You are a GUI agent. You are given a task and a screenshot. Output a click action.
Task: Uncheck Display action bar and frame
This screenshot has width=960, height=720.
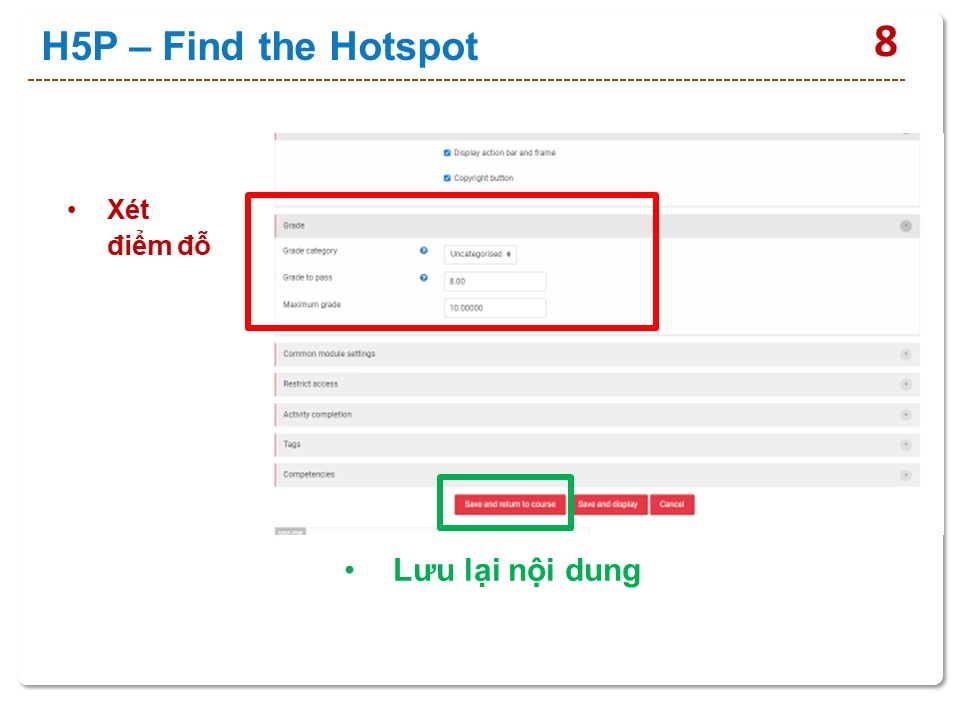point(447,153)
